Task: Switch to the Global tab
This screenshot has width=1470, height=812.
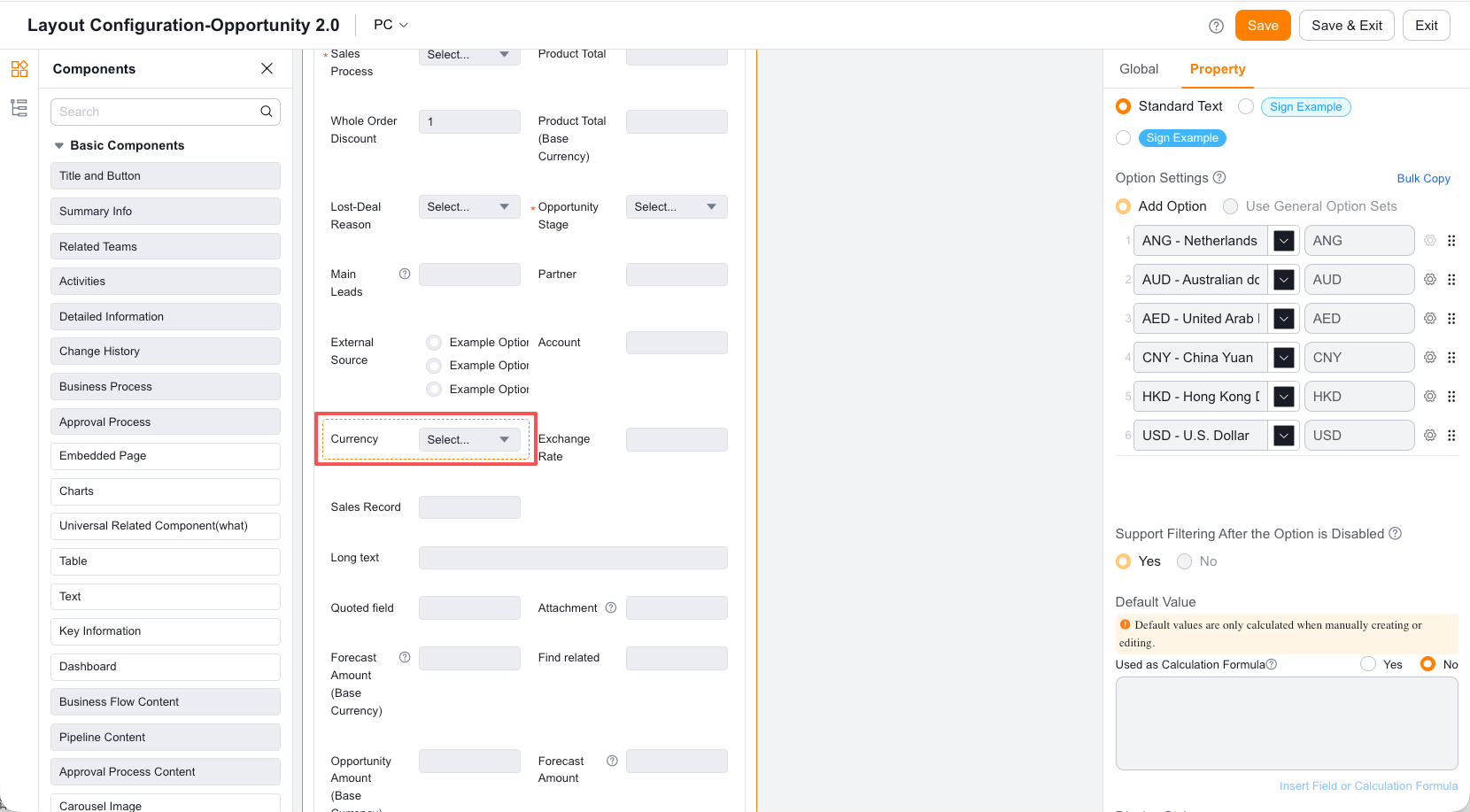Action: (1139, 69)
